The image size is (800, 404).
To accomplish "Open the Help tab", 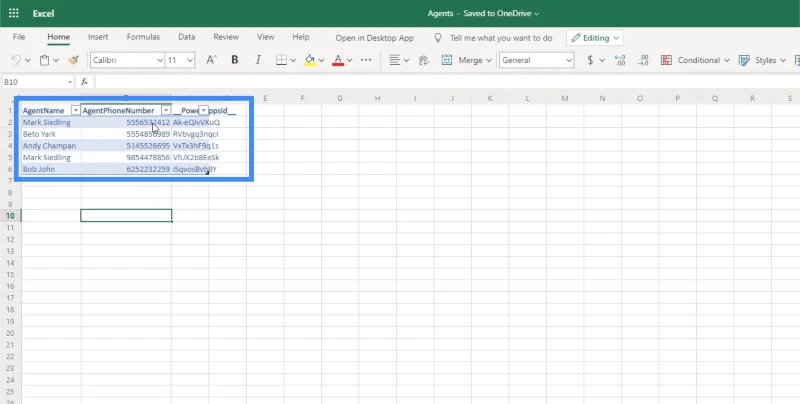I will (x=301, y=37).
